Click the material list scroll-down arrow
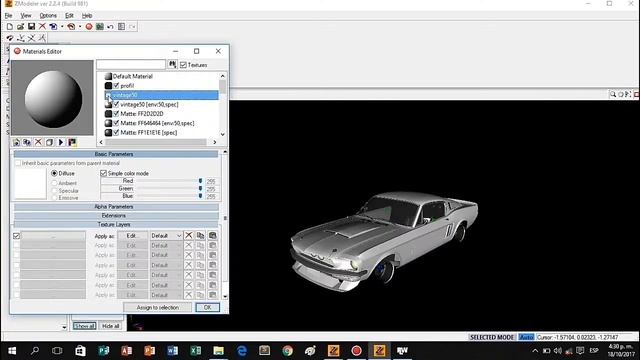The width and height of the screenshot is (640, 360). (x=222, y=134)
